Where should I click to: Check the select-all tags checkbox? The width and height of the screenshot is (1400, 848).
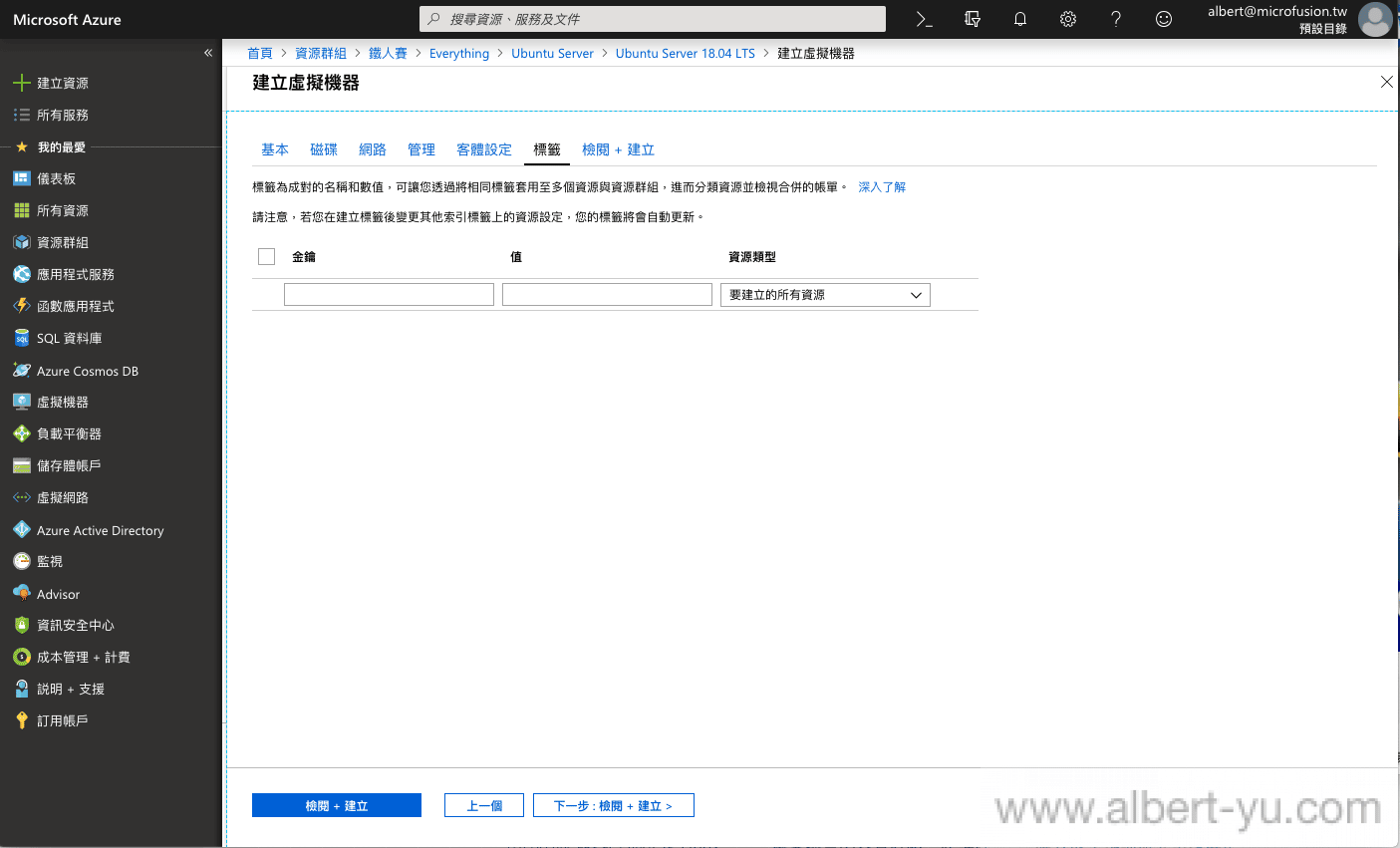(x=266, y=256)
